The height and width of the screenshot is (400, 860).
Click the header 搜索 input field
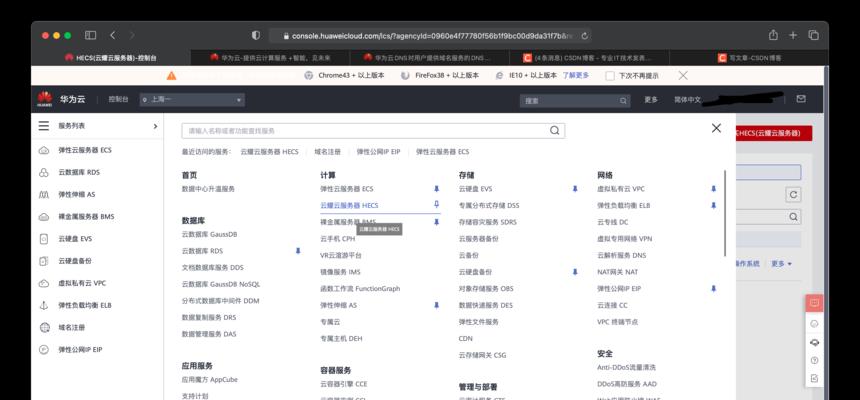575,100
